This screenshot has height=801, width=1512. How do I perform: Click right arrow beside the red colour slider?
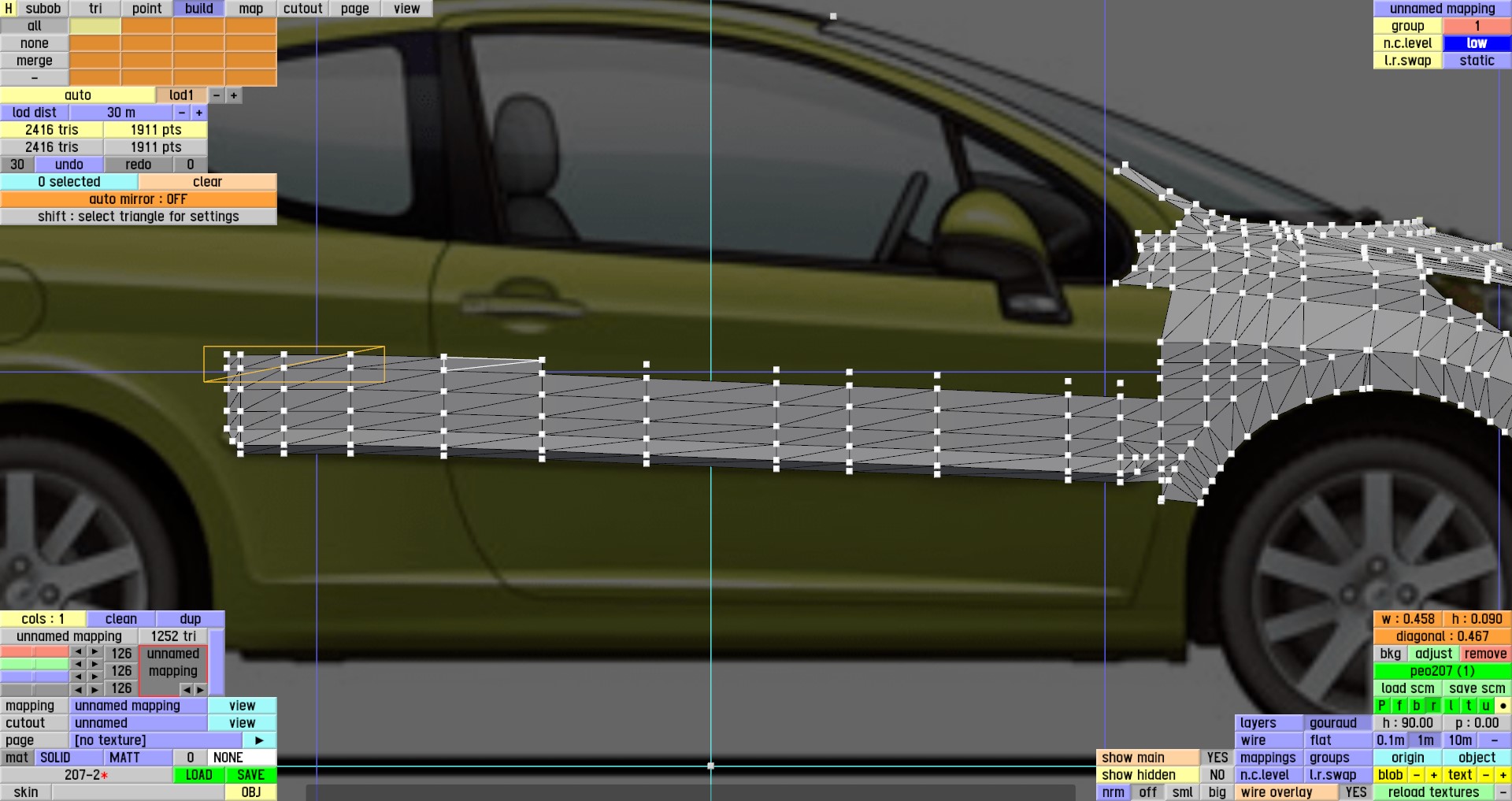click(x=95, y=652)
